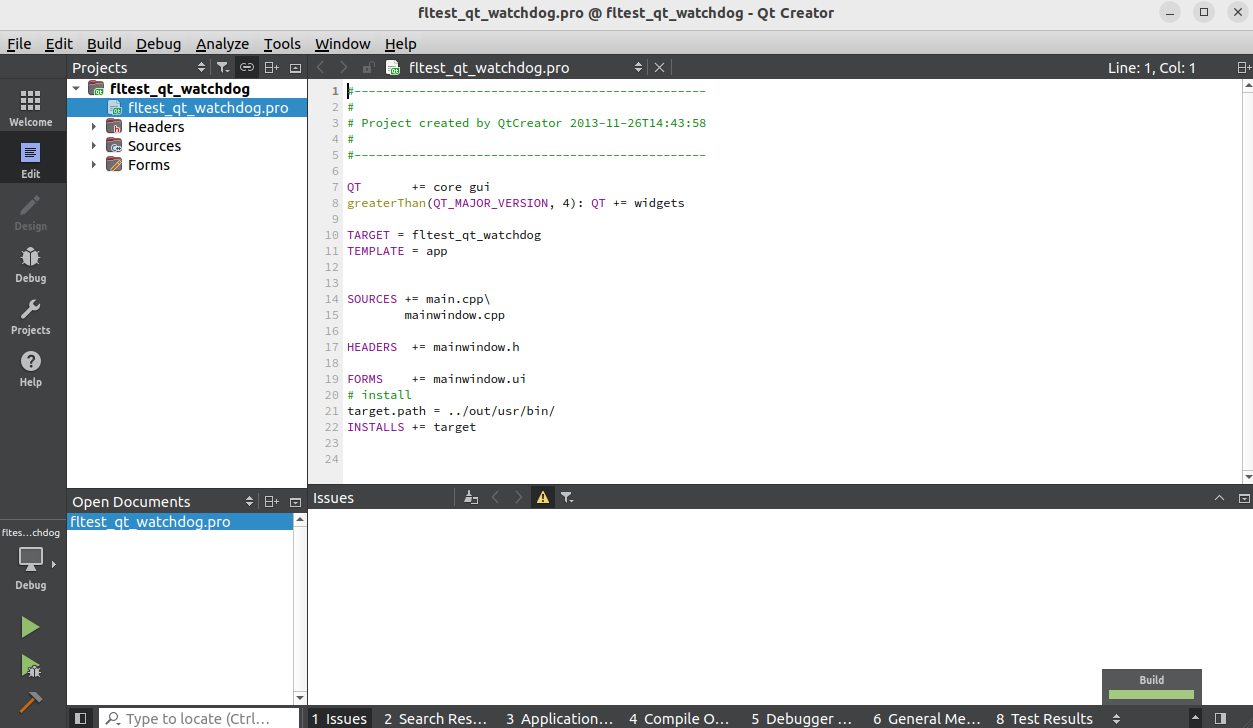The width and height of the screenshot is (1253, 728).
Task: Open the Help mode
Action: pyautogui.click(x=31, y=368)
